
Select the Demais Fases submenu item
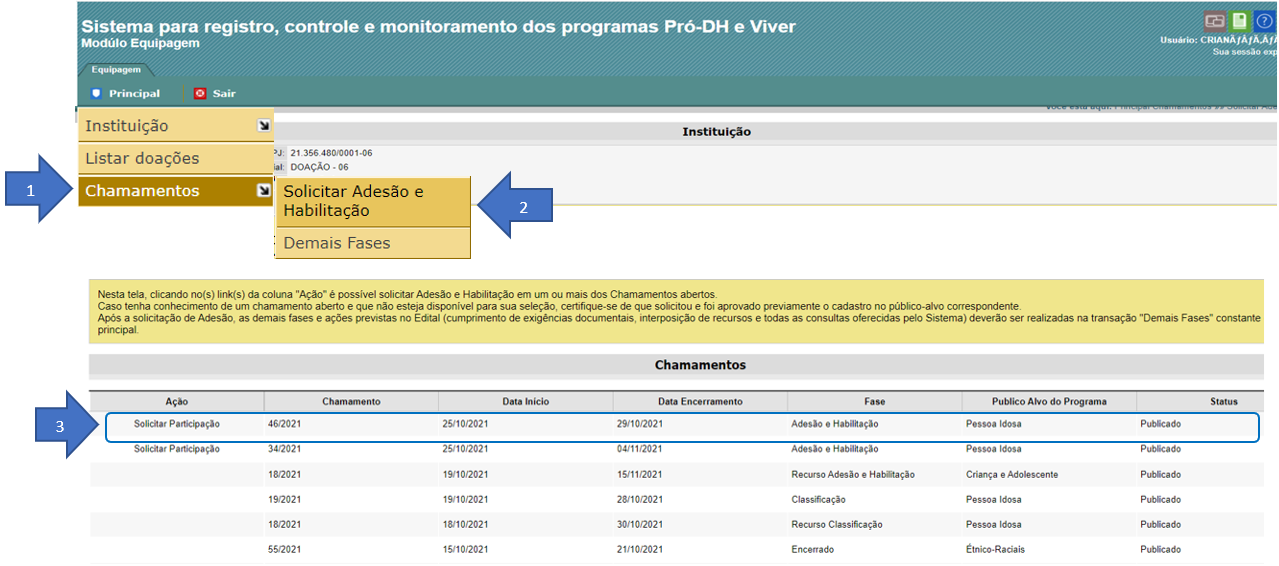[x=337, y=243]
